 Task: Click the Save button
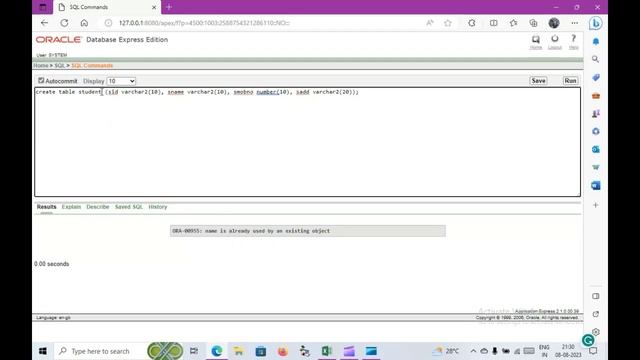click(538, 81)
